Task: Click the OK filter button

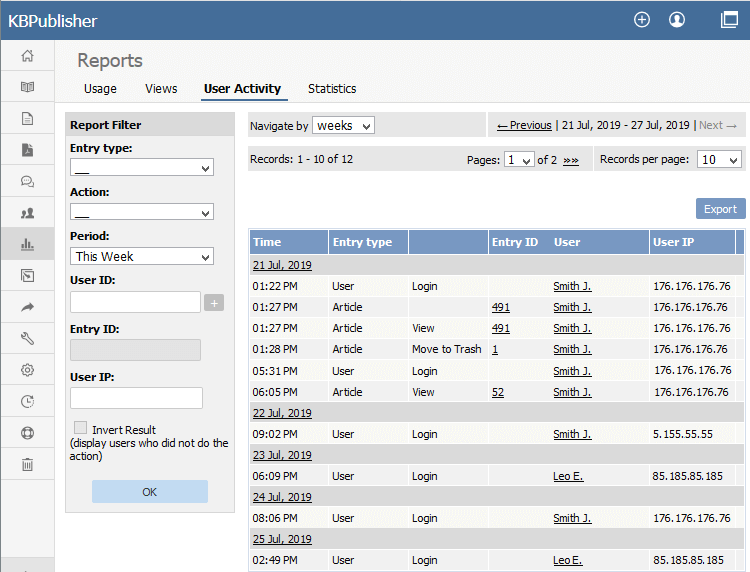Action: [x=150, y=492]
